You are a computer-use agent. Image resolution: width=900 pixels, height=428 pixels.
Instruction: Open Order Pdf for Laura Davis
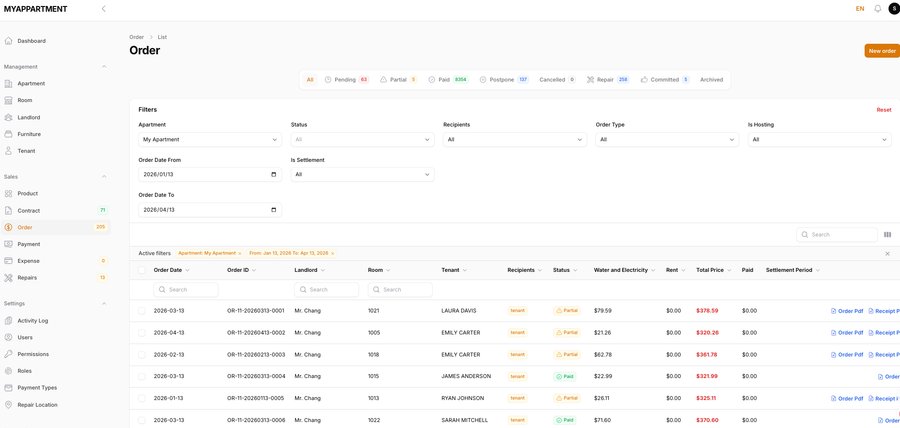[x=847, y=310]
